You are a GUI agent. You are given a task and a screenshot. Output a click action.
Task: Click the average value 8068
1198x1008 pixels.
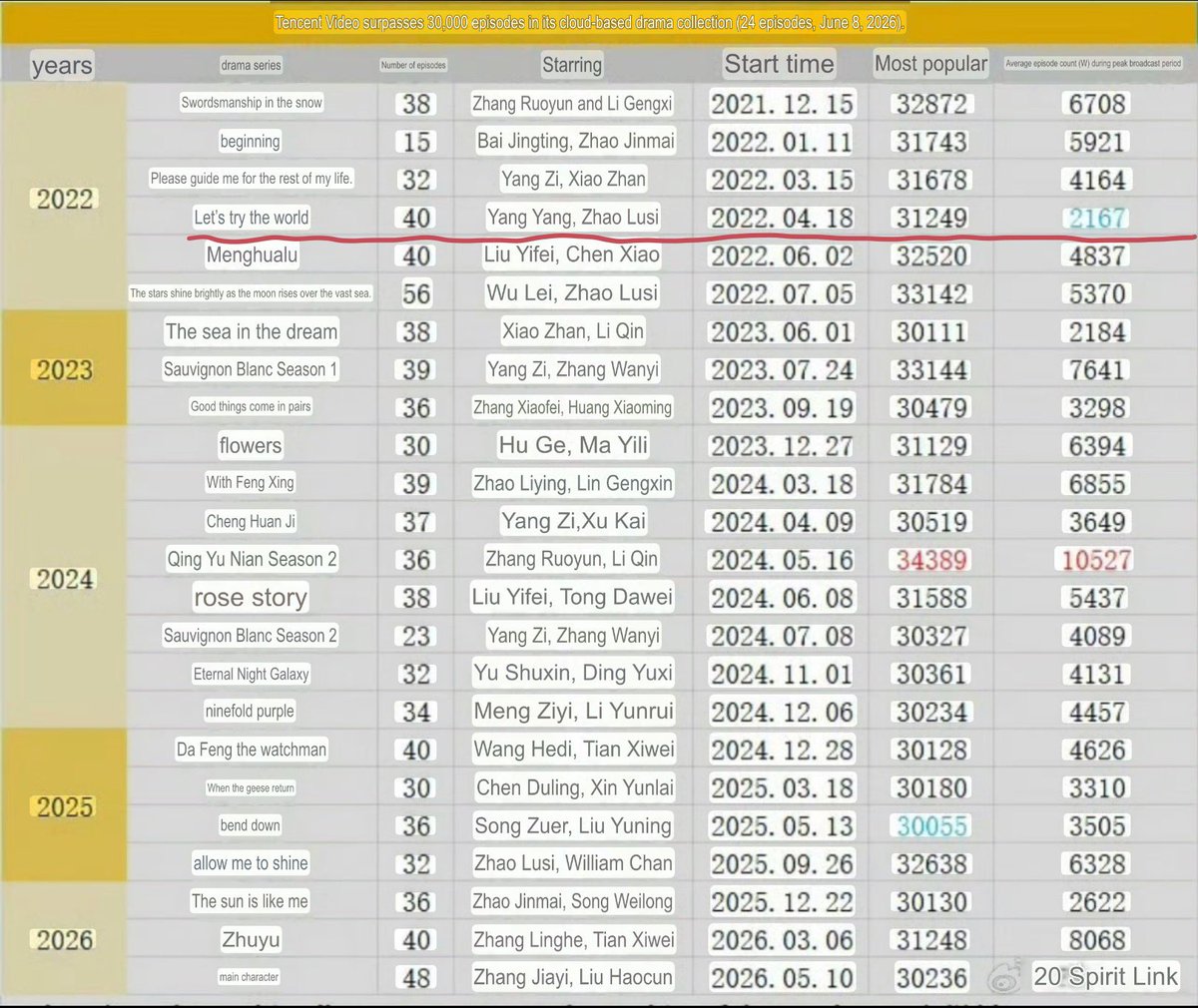tap(1097, 939)
